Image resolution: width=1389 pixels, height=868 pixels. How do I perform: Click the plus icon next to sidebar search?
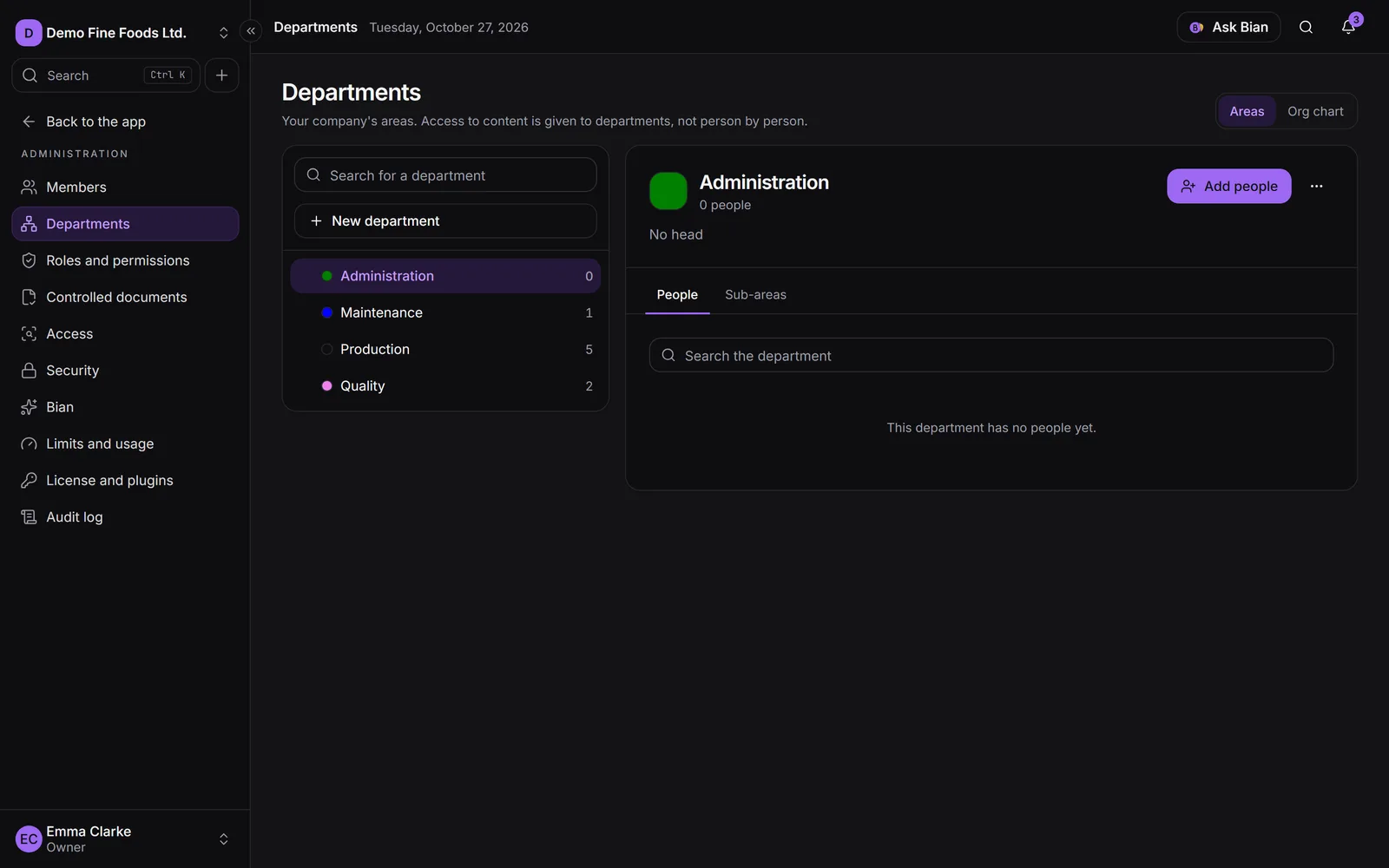pos(221,76)
